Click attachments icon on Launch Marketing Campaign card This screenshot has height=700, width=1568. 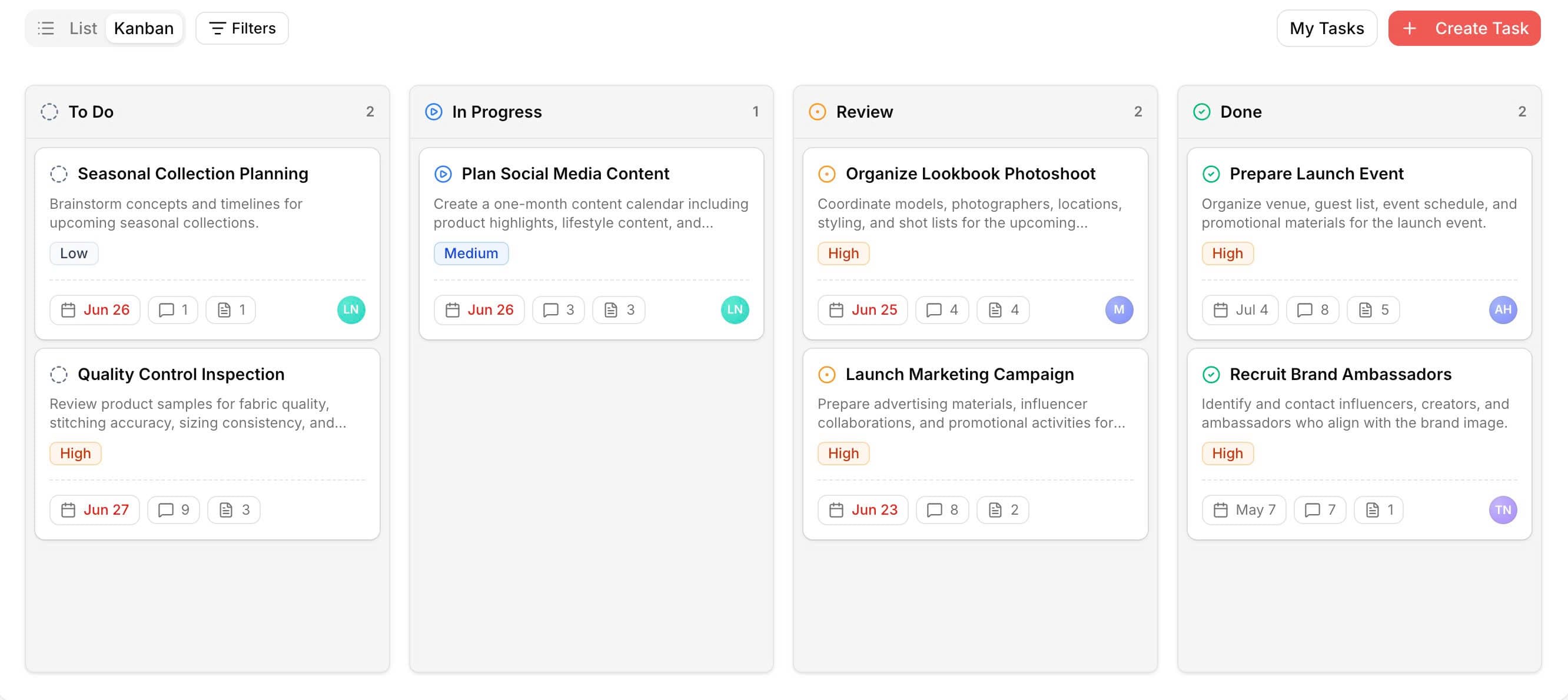pos(995,509)
